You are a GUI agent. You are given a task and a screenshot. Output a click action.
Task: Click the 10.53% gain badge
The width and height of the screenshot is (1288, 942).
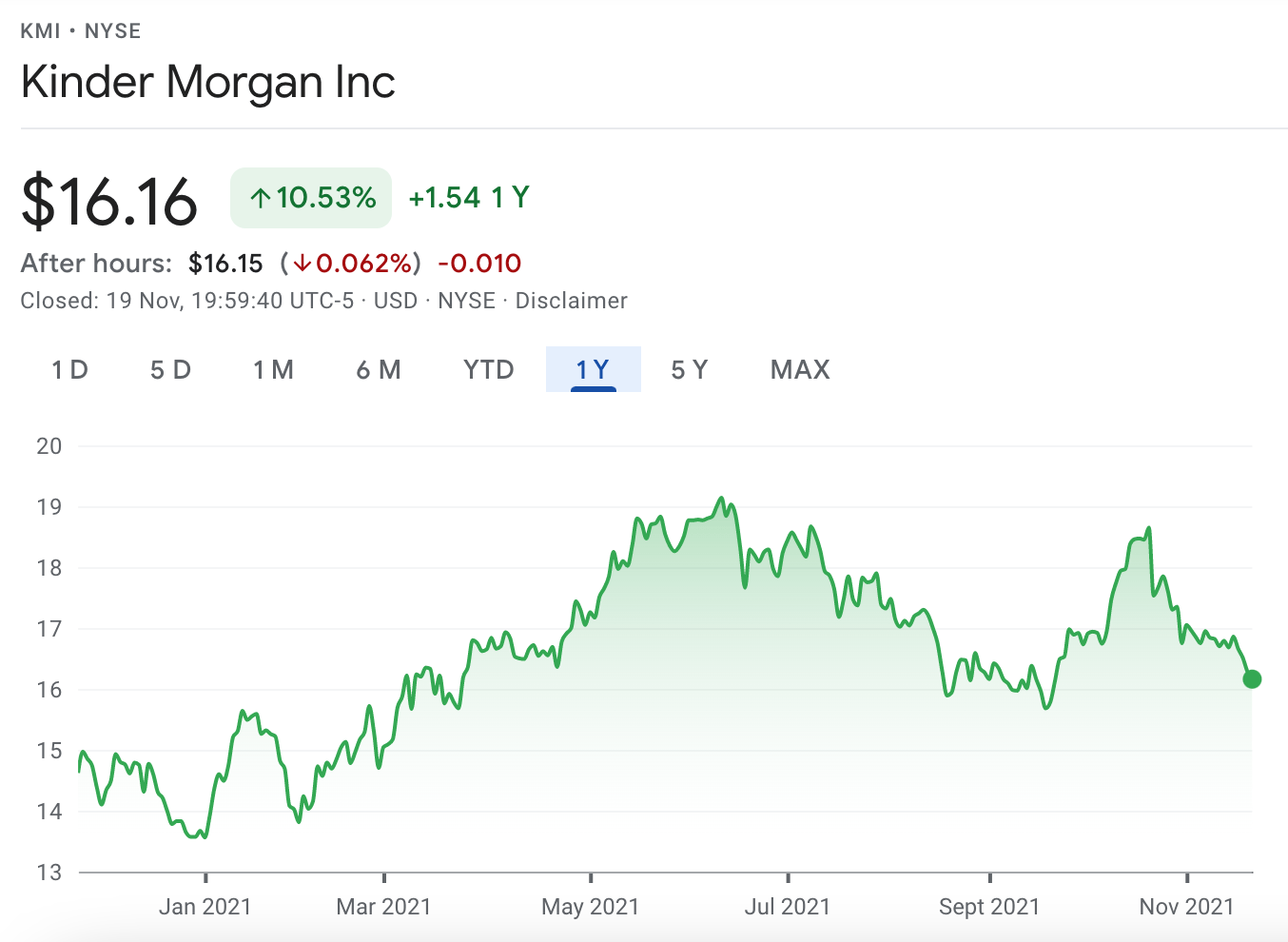tap(310, 197)
